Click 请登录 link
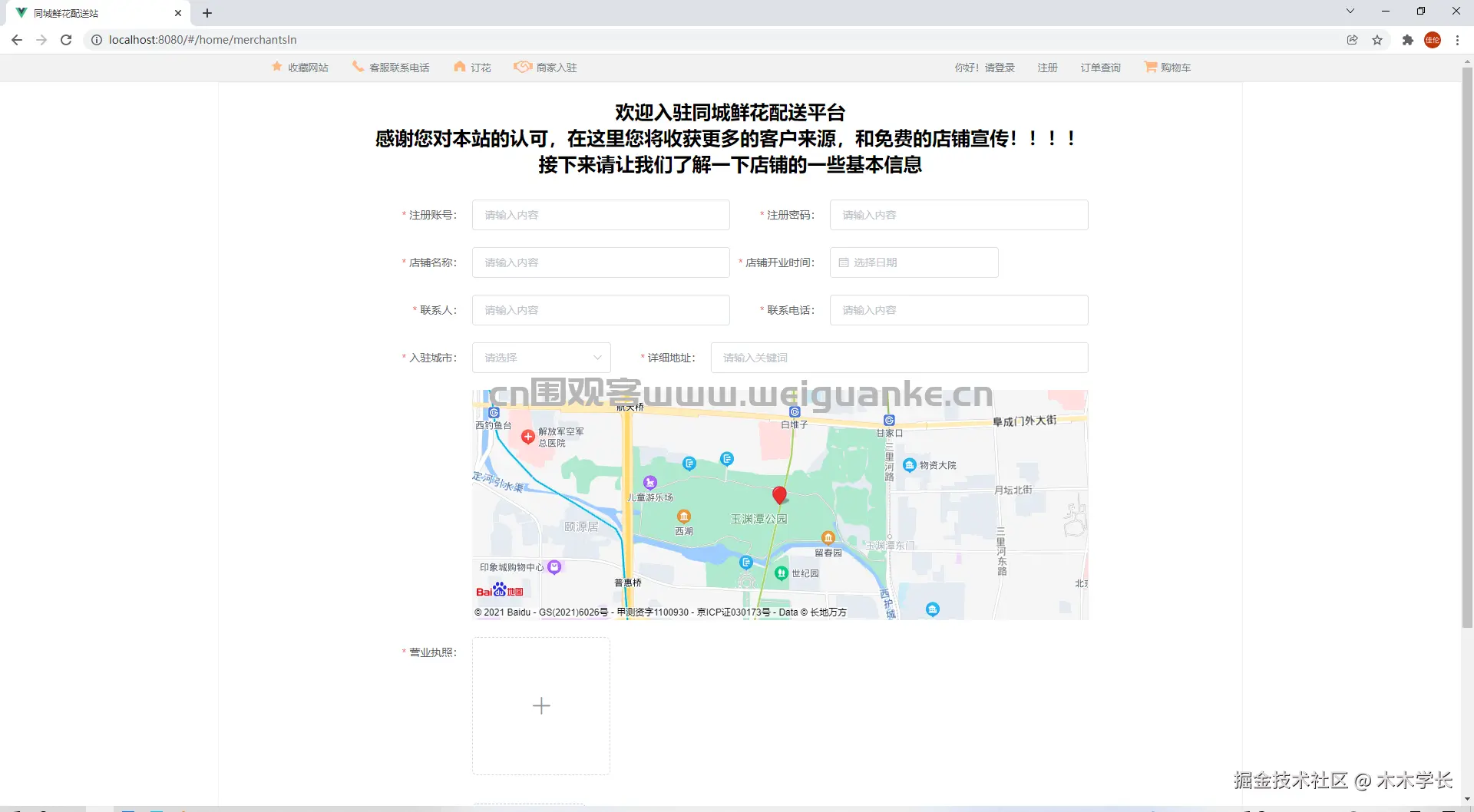This screenshot has height=812, width=1474. 1000,68
